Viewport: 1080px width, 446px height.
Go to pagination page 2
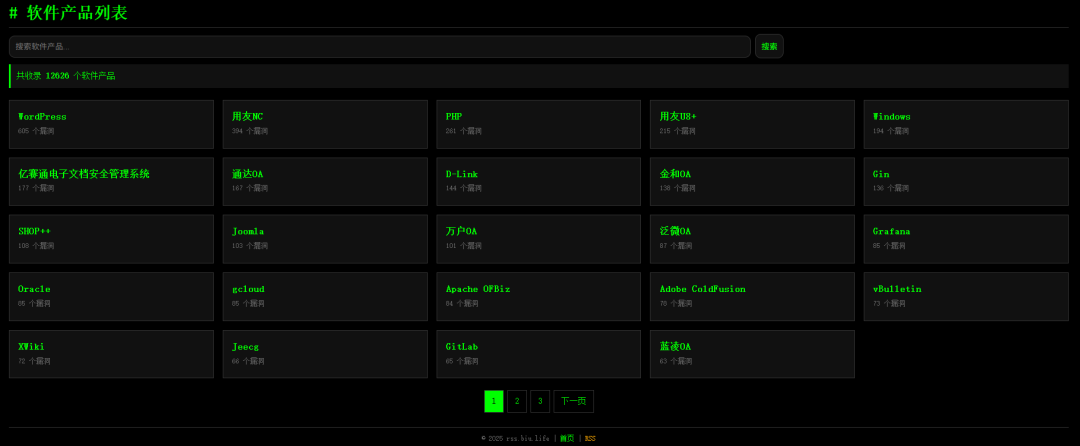tap(517, 401)
